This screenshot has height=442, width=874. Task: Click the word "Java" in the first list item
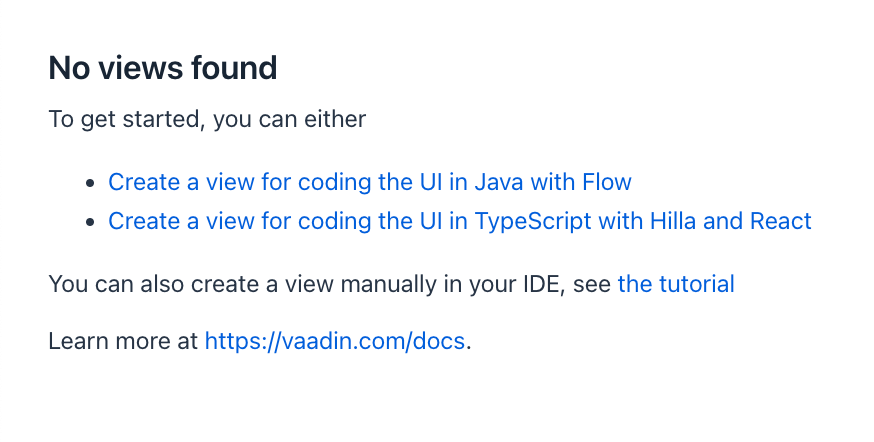tap(497, 182)
